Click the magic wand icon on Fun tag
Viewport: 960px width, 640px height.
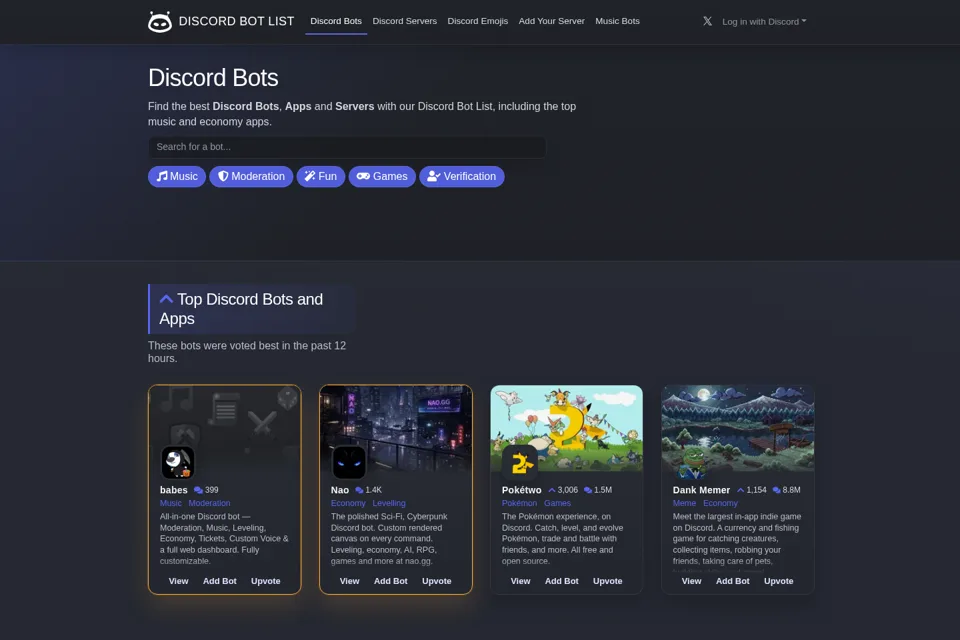(310, 176)
